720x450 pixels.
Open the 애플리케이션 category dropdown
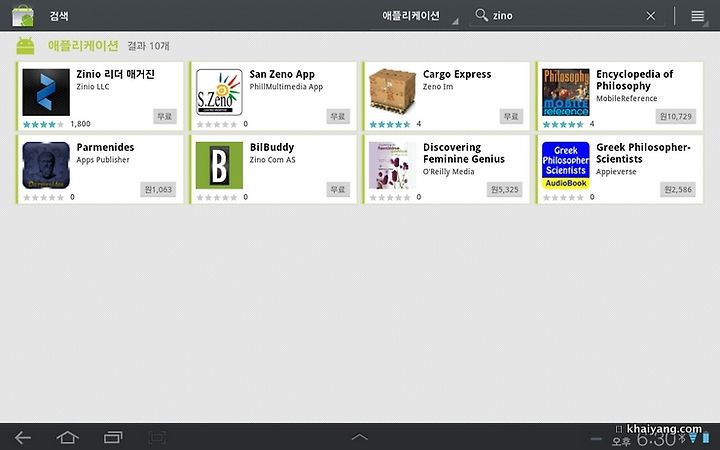tap(420, 16)
